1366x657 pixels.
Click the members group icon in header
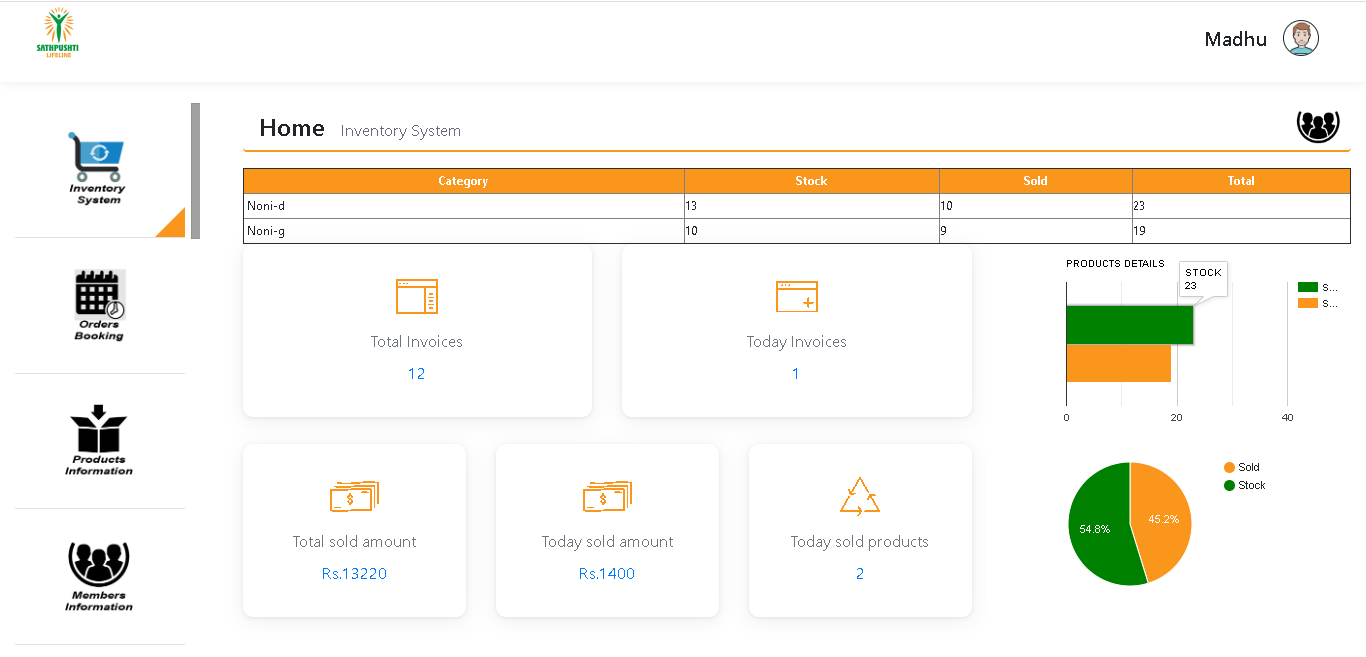1317,126
